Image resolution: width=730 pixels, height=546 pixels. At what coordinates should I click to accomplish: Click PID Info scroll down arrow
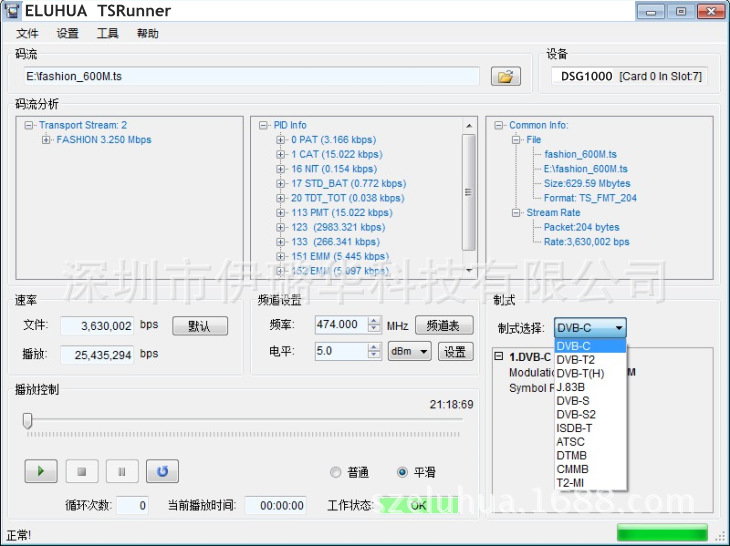click(x=469, y=270)
